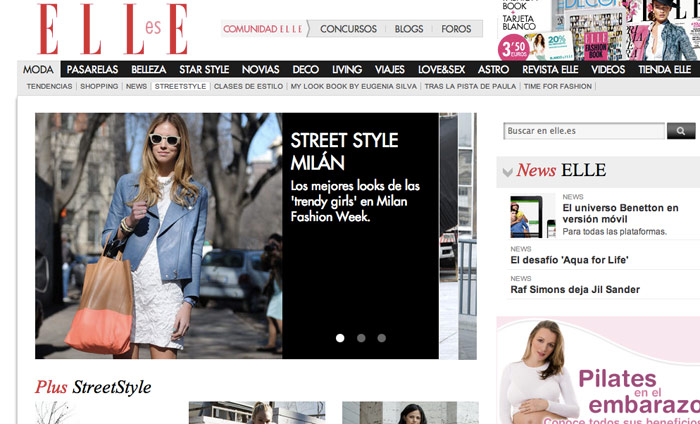The image size is (700, 424).
Task: Open the BELLEZA menu item
Action: pos(148,69)
